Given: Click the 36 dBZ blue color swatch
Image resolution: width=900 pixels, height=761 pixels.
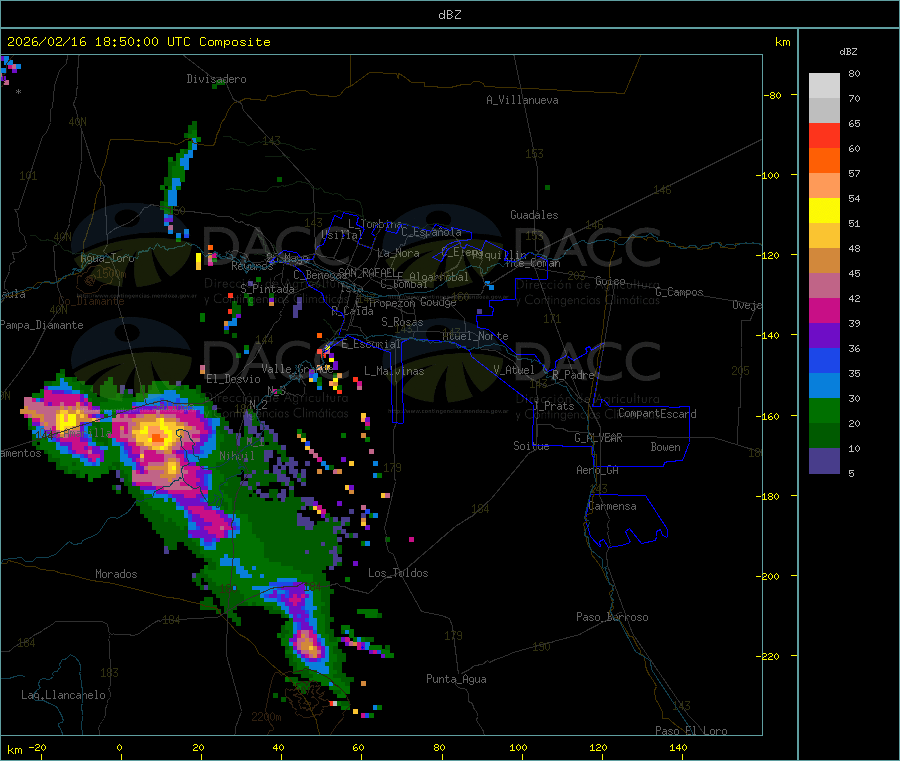Looking at the screenshot, I should tap(824, 360).
